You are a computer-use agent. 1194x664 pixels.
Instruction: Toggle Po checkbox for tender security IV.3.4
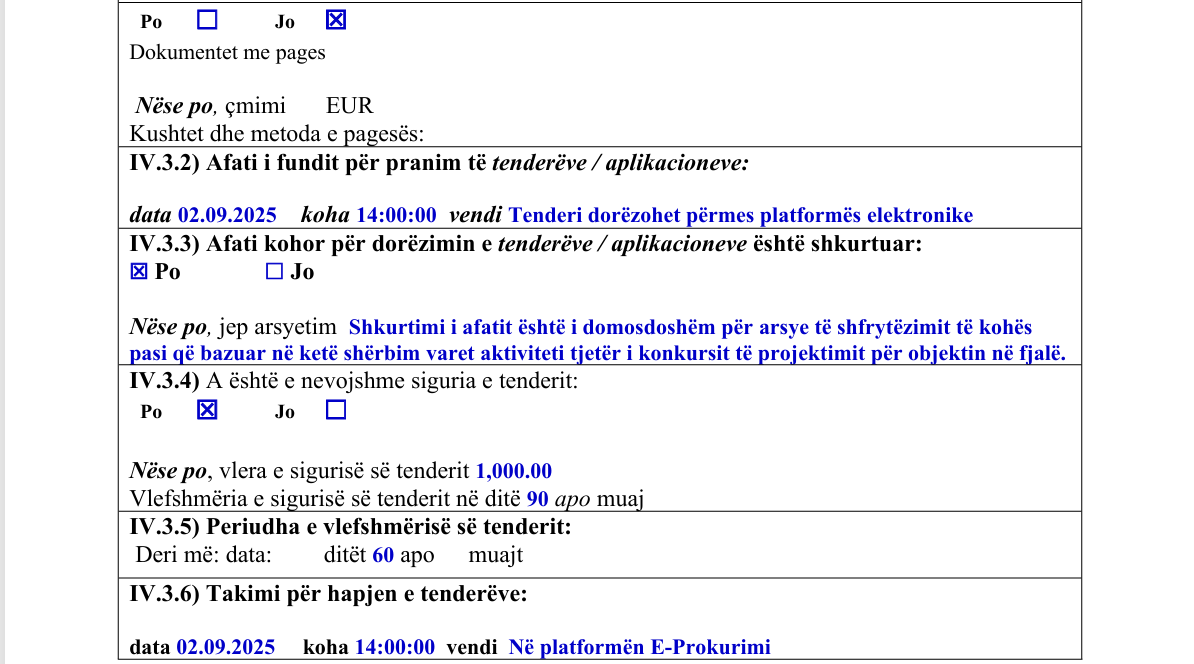tap(207, 410)
